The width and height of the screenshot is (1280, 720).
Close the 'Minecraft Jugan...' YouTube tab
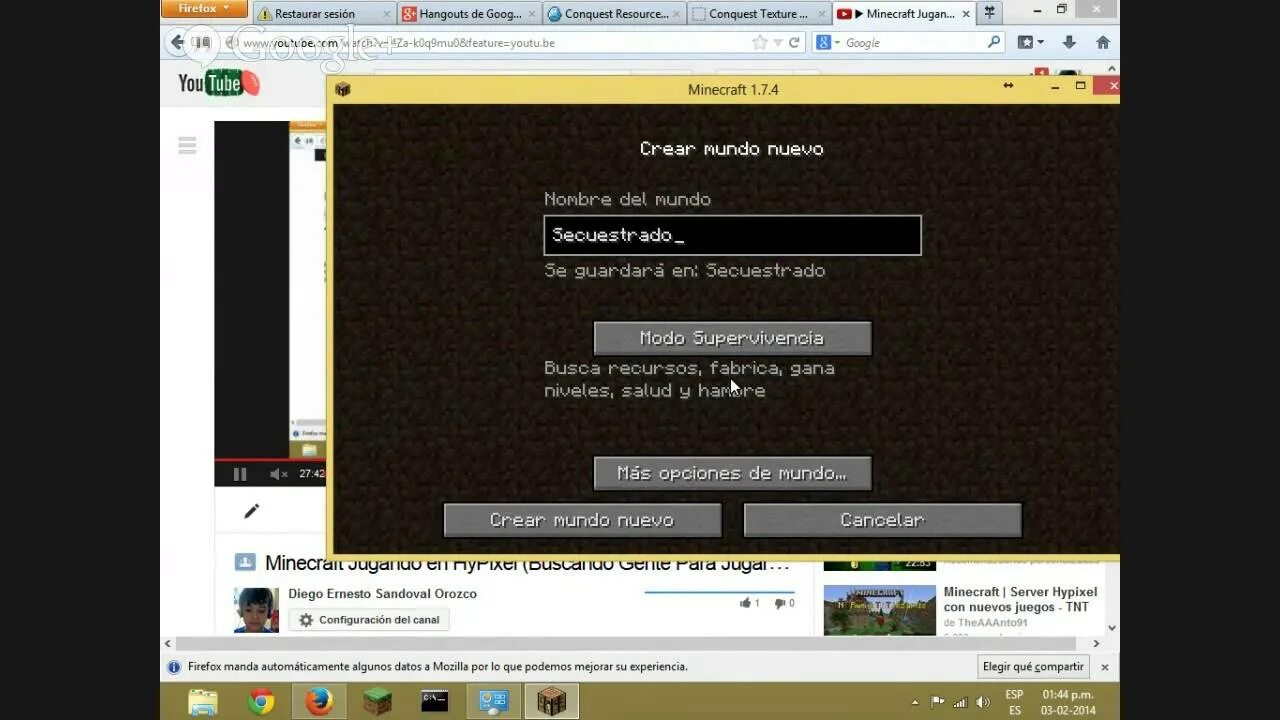[x=965, y=14]
